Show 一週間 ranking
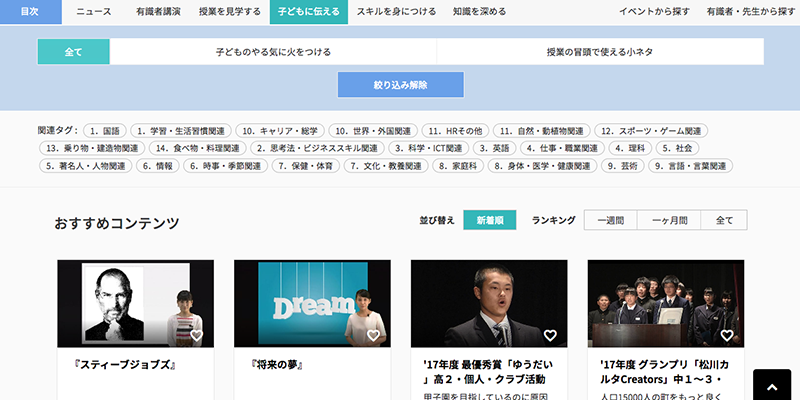The height and width of the screenshot is (400, 800). (x=610, y=221)
